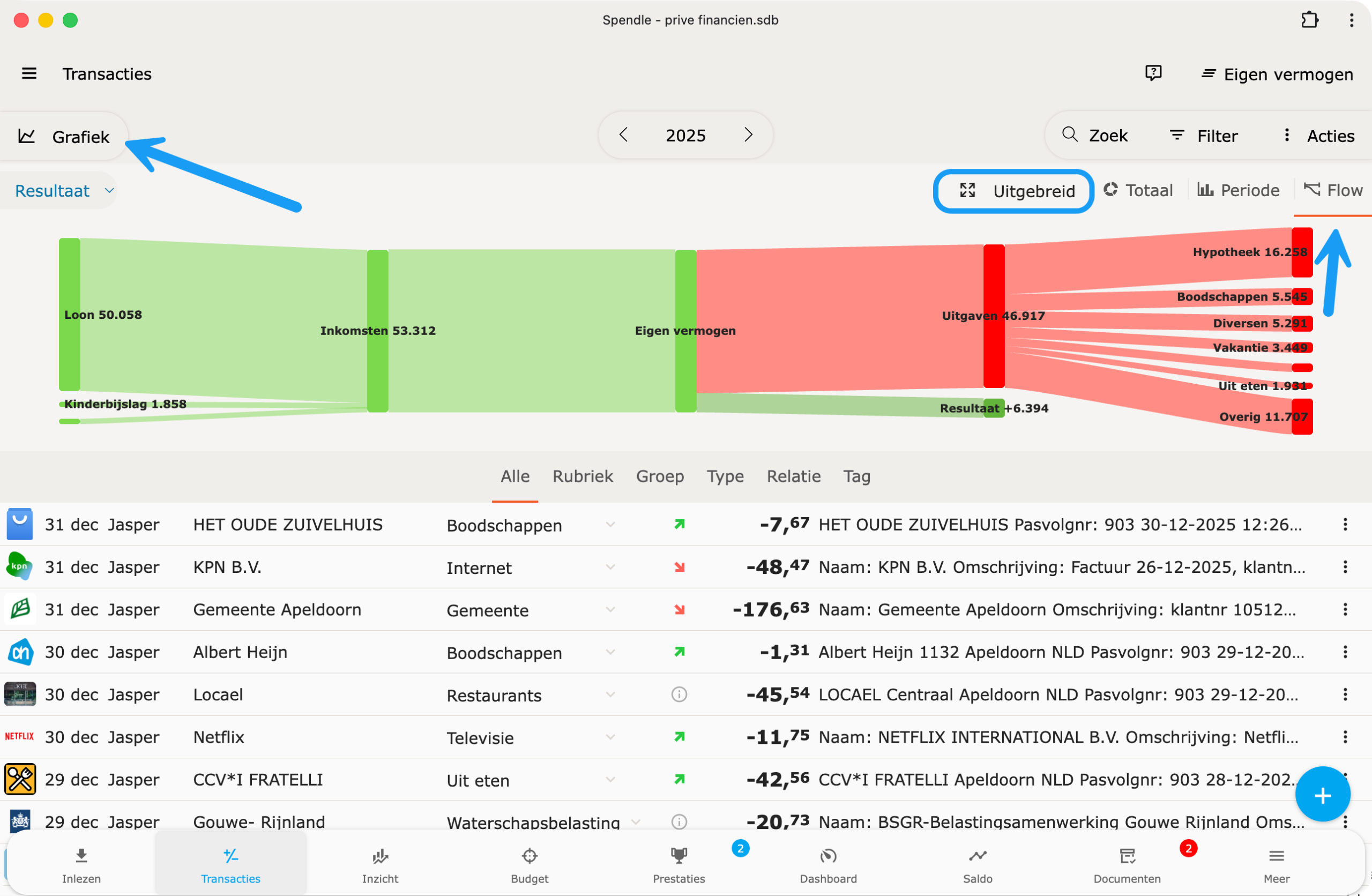1372x896 pixels.
Task: Click the Albert Heijn logo icon
Action: click(x=20, y=652)
